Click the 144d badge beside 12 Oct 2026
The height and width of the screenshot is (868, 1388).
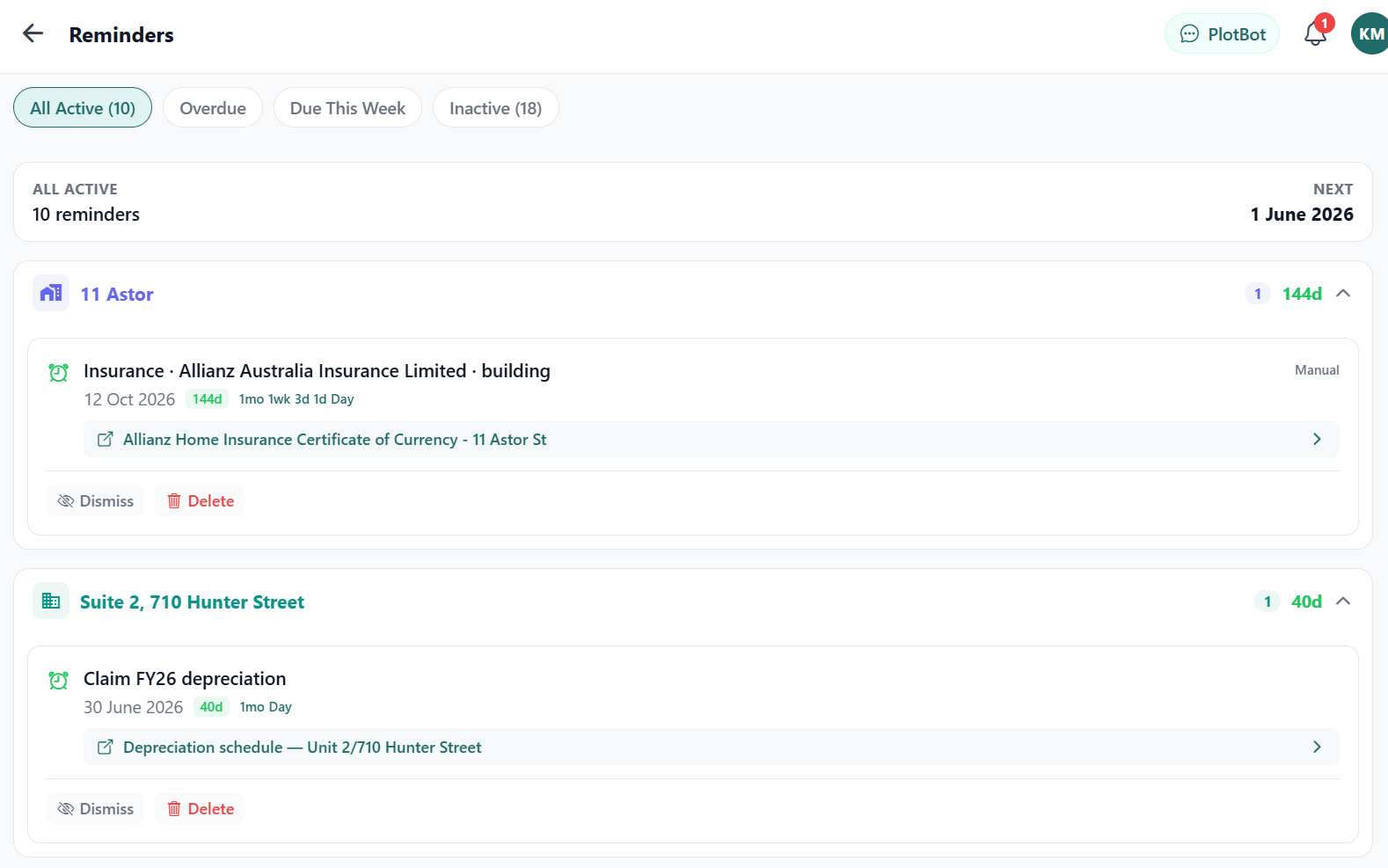pyautogui.click(x=207, y=398)
